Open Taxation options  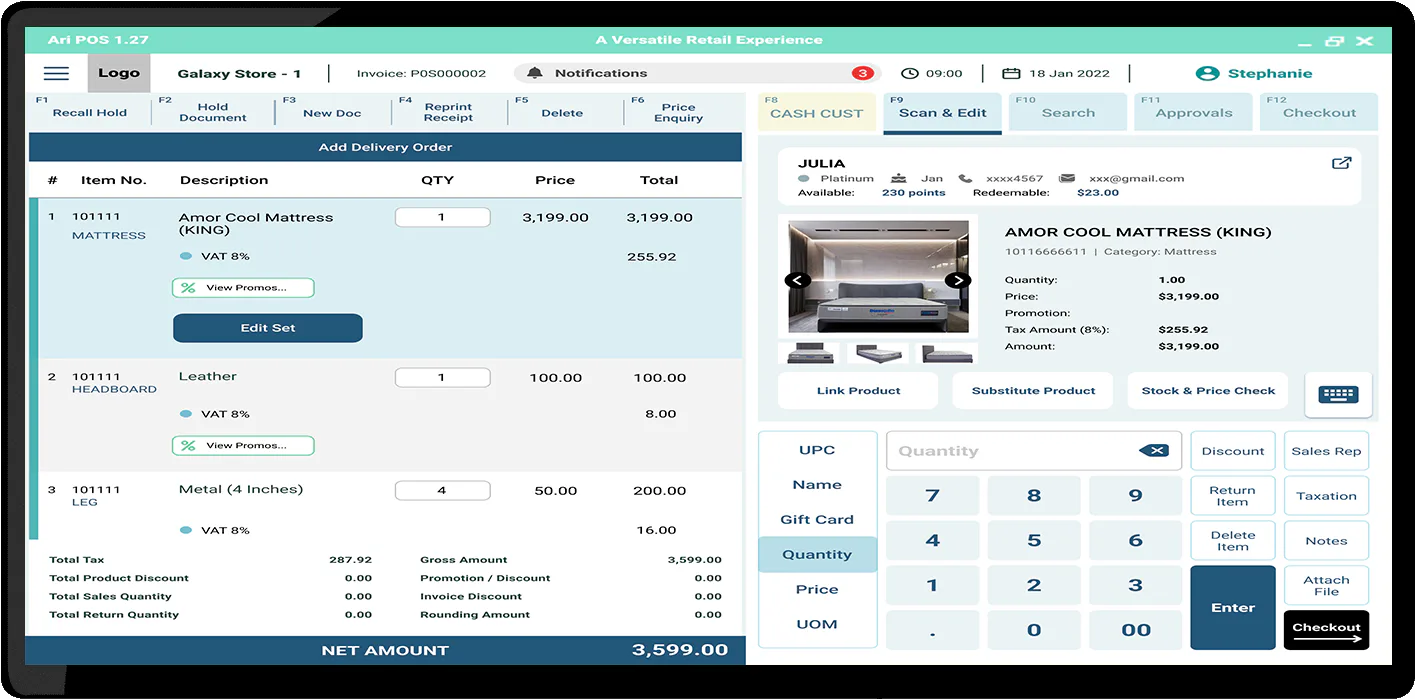pos(1326,496)
